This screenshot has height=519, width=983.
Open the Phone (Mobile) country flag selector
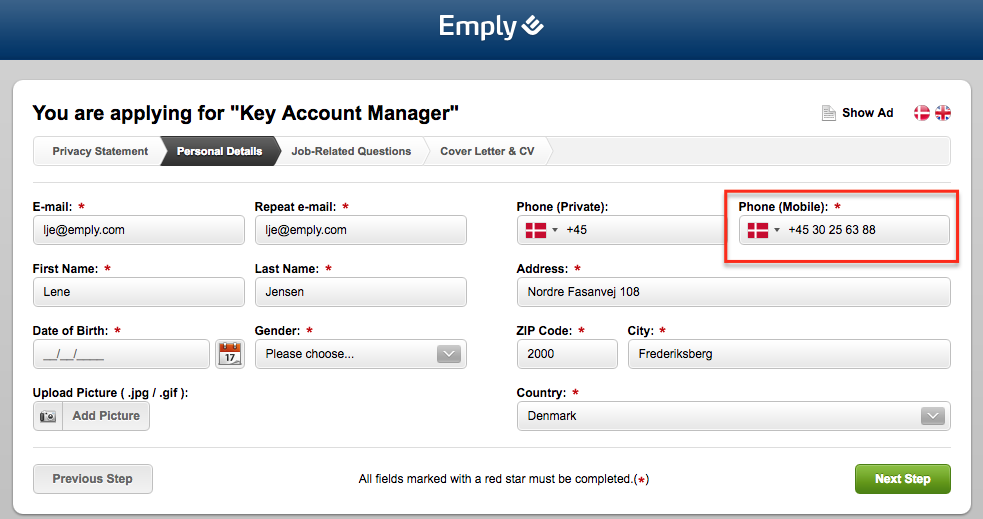pos(764,230)
